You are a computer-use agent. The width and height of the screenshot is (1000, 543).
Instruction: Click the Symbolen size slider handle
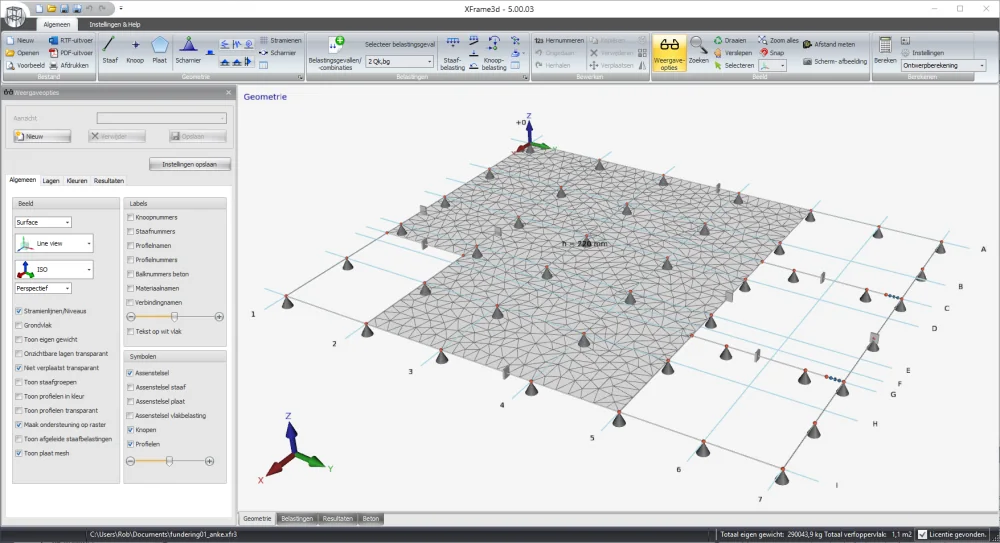(x=169, y=461)
